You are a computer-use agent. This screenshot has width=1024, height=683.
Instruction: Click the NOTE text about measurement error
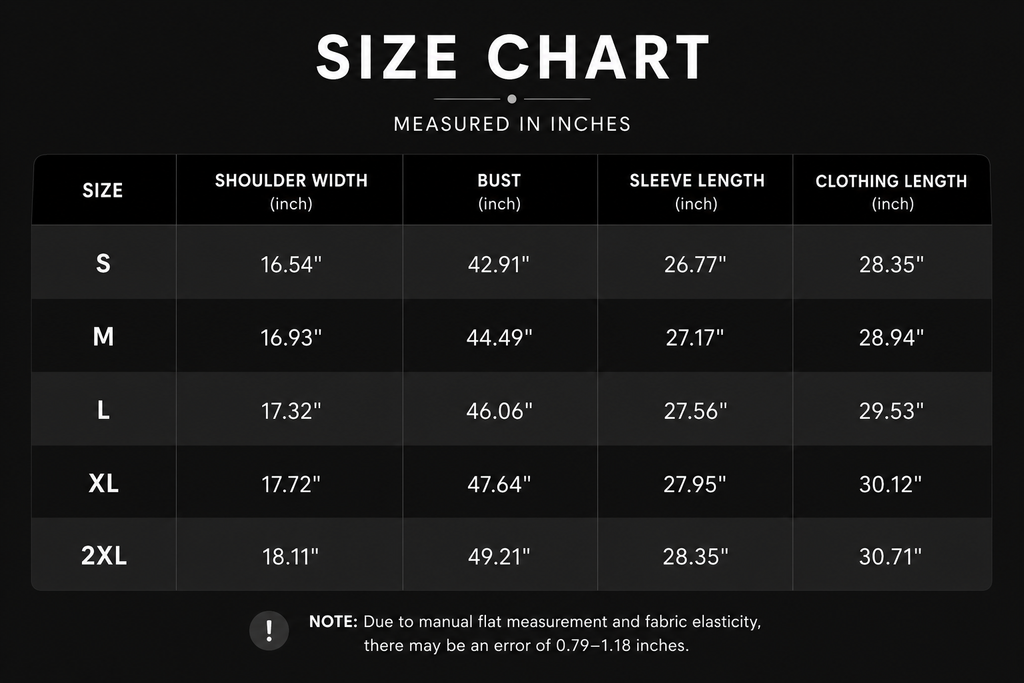(x=535, y=633)
